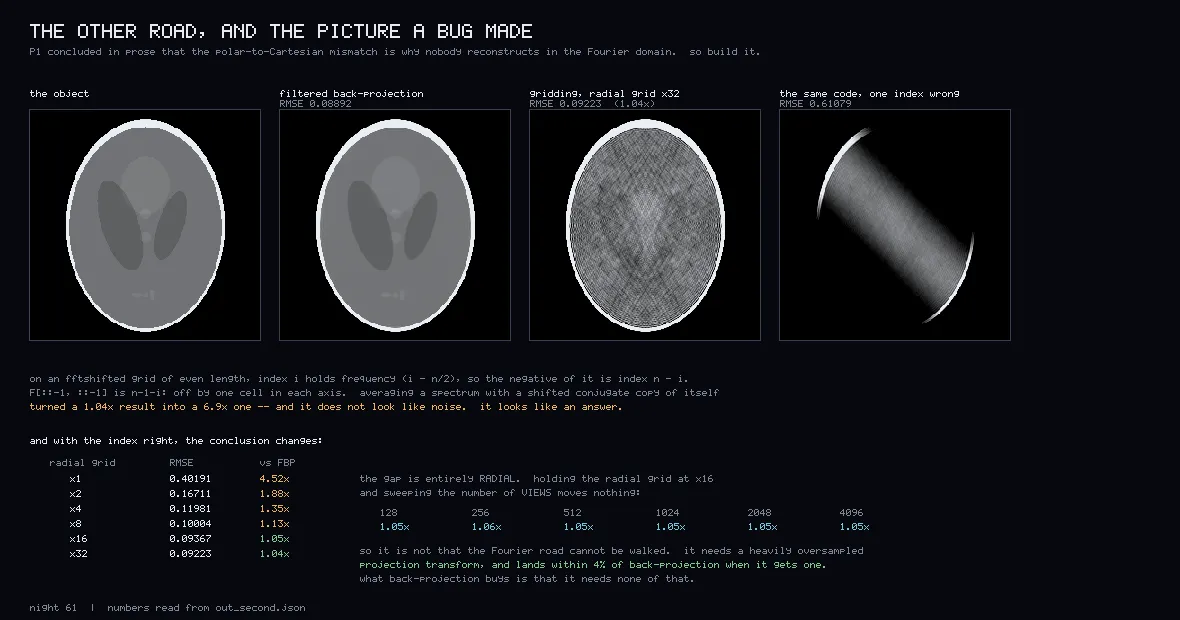1180x620 pixels.
Task: Click the '1.88x' vs FBP value
Action: 274,494
